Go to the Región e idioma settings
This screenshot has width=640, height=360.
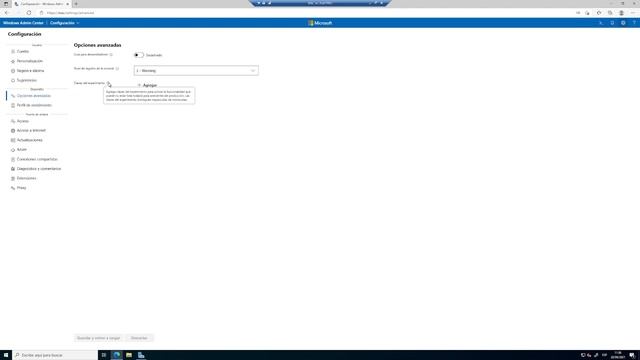pyautogui.click(x=30, y=71)
